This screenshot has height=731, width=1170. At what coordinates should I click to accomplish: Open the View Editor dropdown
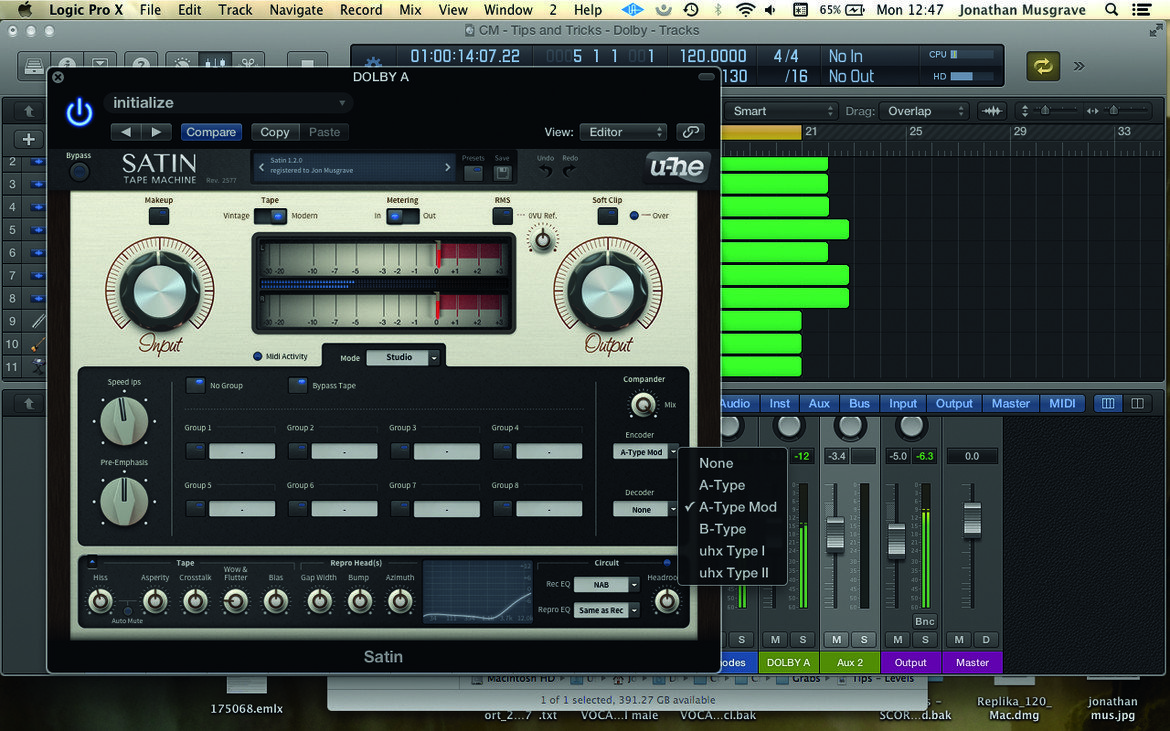(623, 132)
